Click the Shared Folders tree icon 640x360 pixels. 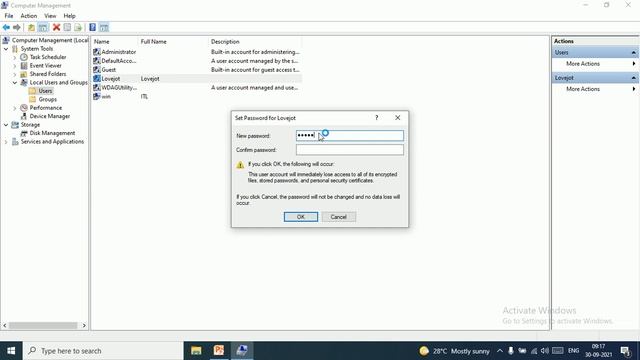(24, 74)
